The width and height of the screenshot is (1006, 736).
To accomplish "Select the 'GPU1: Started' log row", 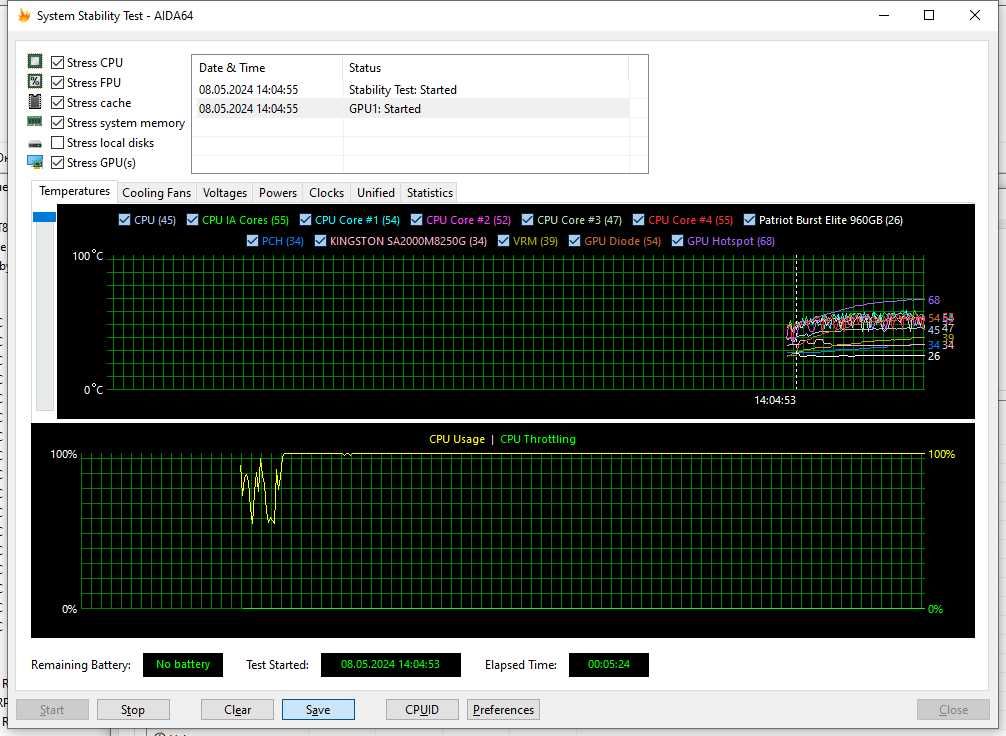I will [x=411, y=108].
